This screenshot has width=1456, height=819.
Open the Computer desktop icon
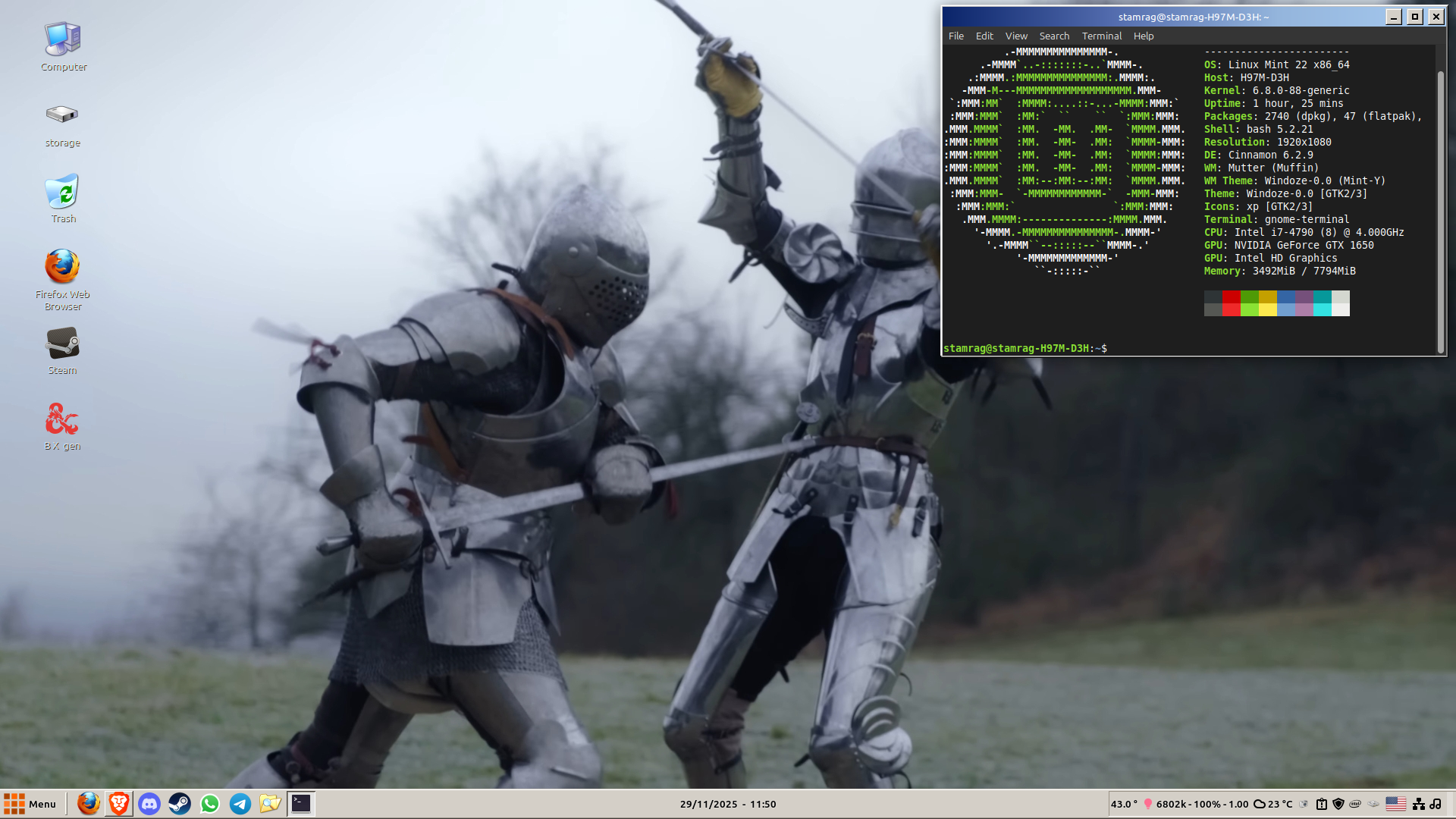62,39
